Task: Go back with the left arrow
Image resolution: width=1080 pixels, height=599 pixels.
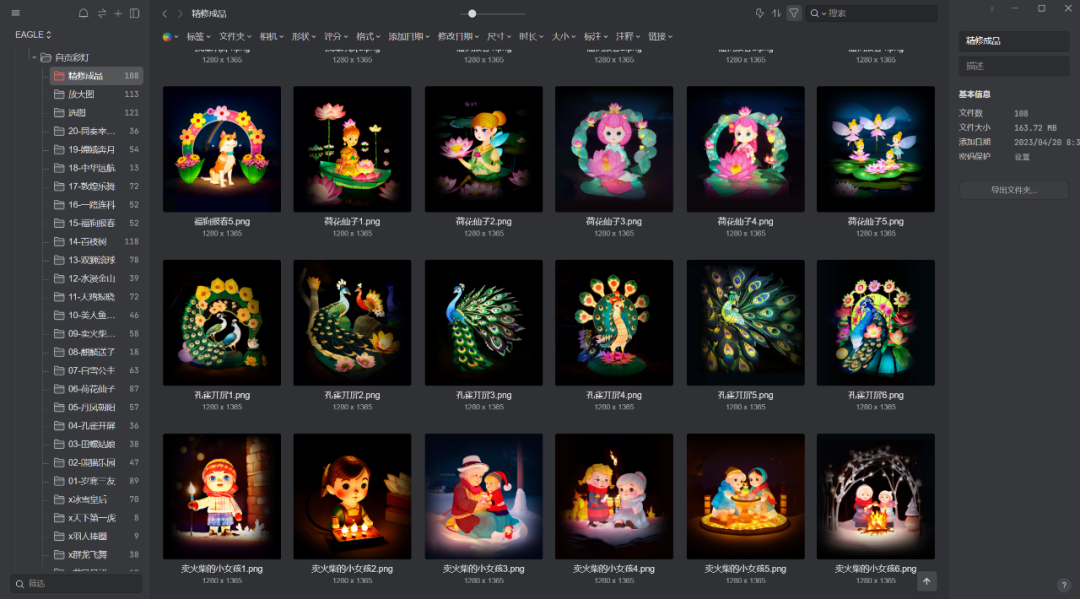Action: coord(165,13)
